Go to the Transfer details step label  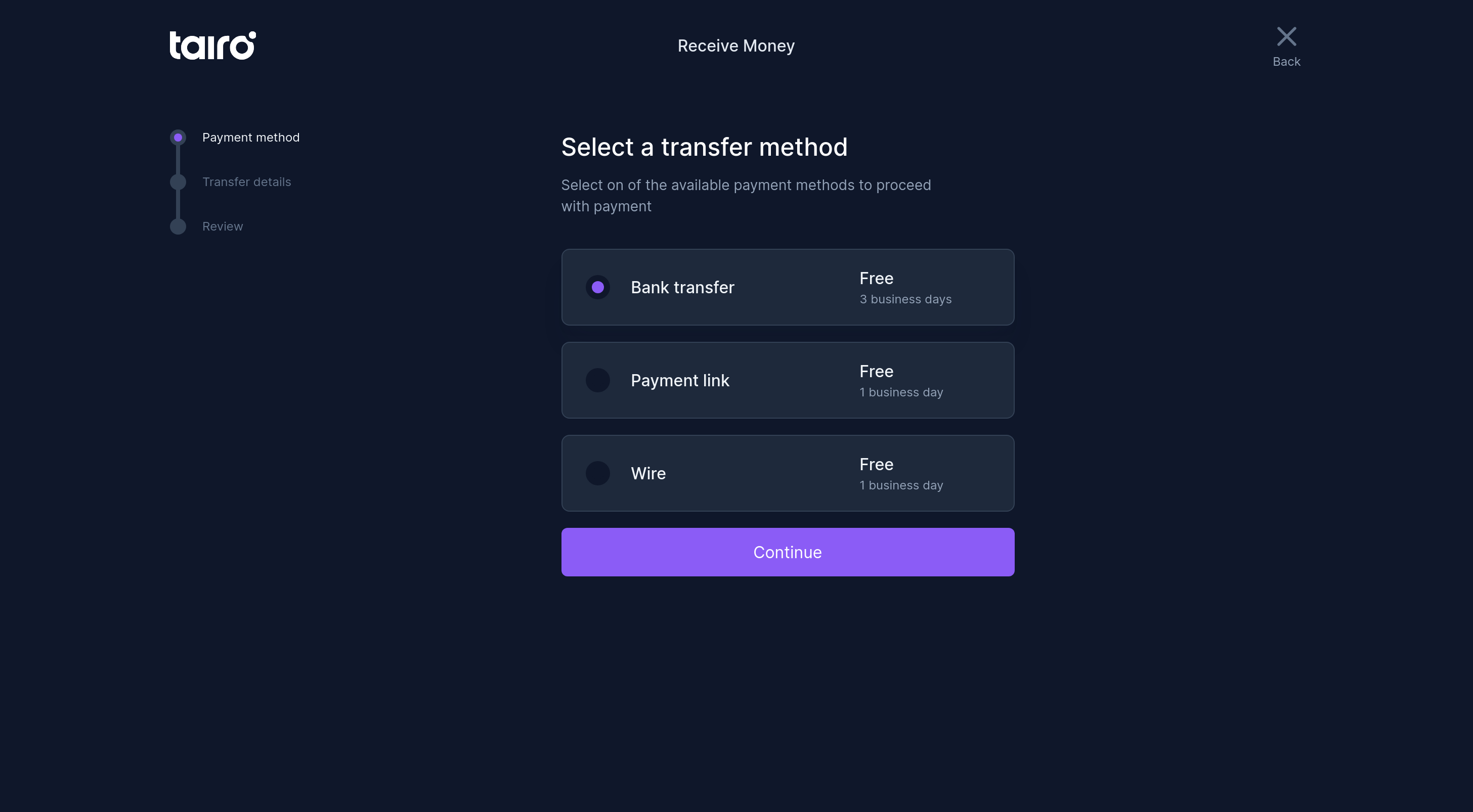(x=246, y=182)
